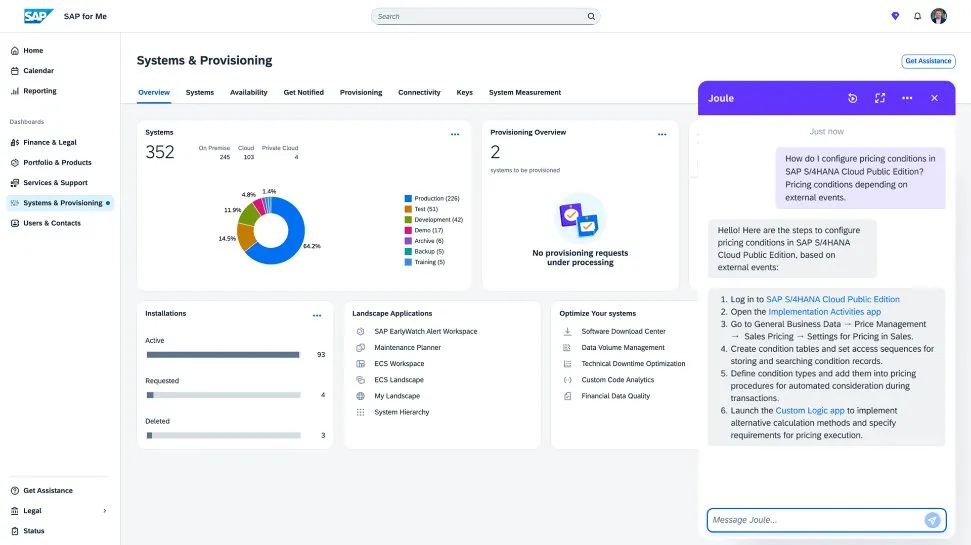The width and height of the screenshot is (971, 545).
Task: Expand the Legal sidebar submenu
Action: (105, 511)
